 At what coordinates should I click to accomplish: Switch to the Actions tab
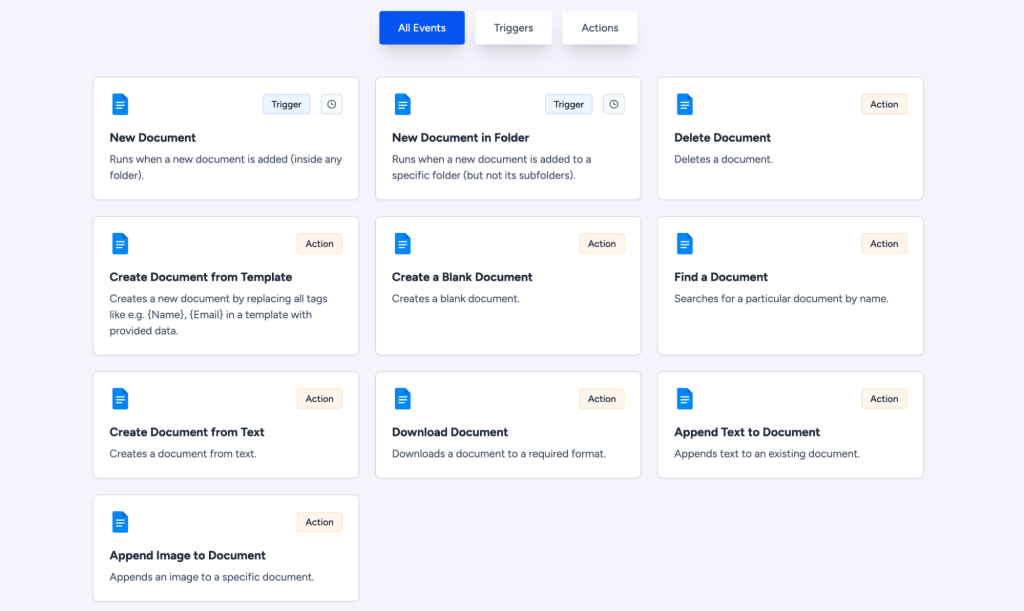click(599, 27)
